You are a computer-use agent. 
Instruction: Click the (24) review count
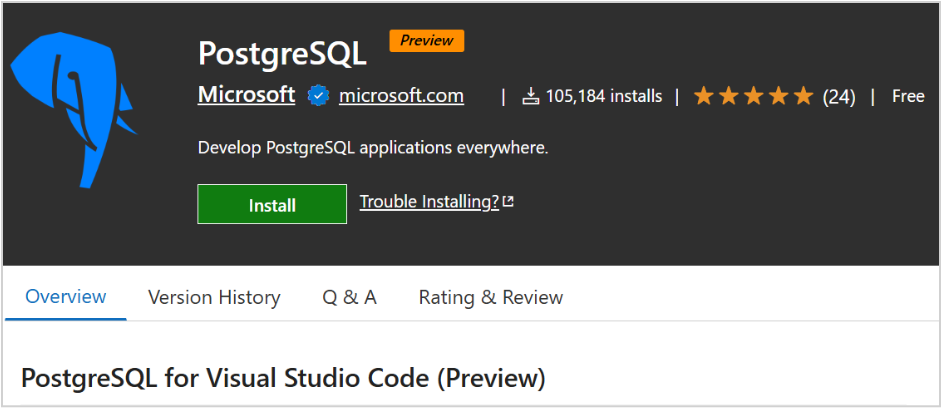[839, 97]
